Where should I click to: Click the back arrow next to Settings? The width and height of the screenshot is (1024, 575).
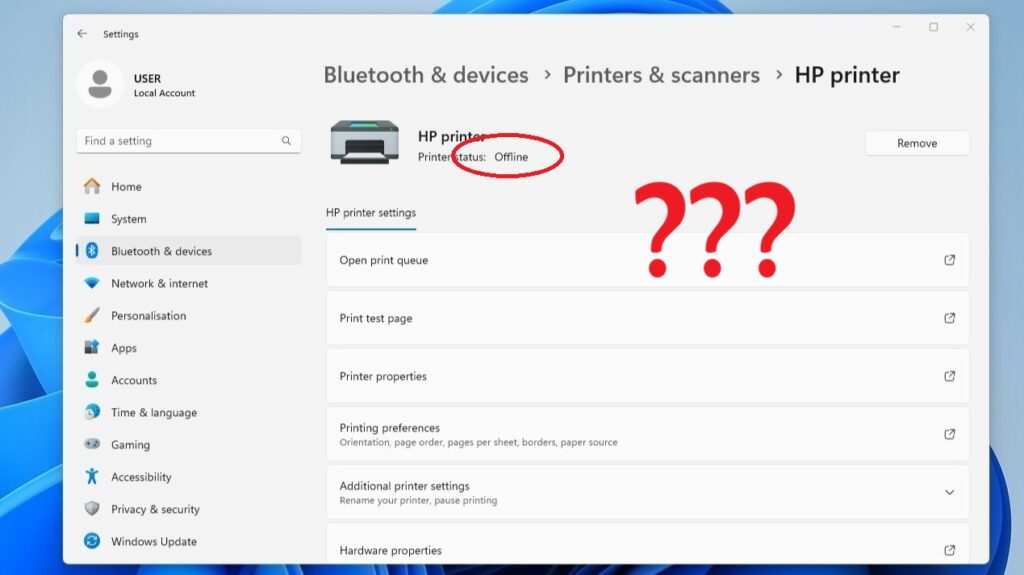click(x=82, y=34)
